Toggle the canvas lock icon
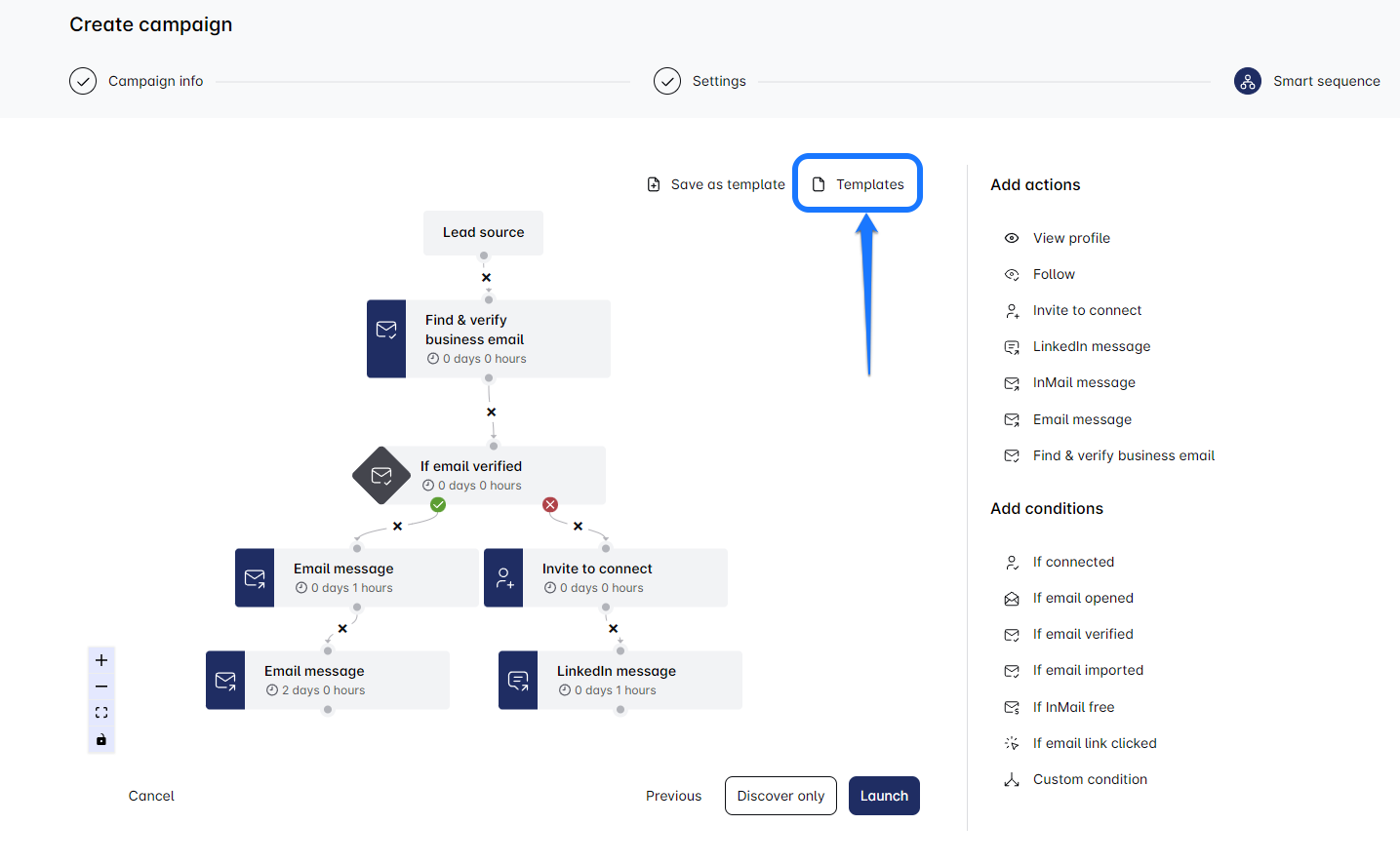The image size is (1400, 864). click(x=101, y=740)
